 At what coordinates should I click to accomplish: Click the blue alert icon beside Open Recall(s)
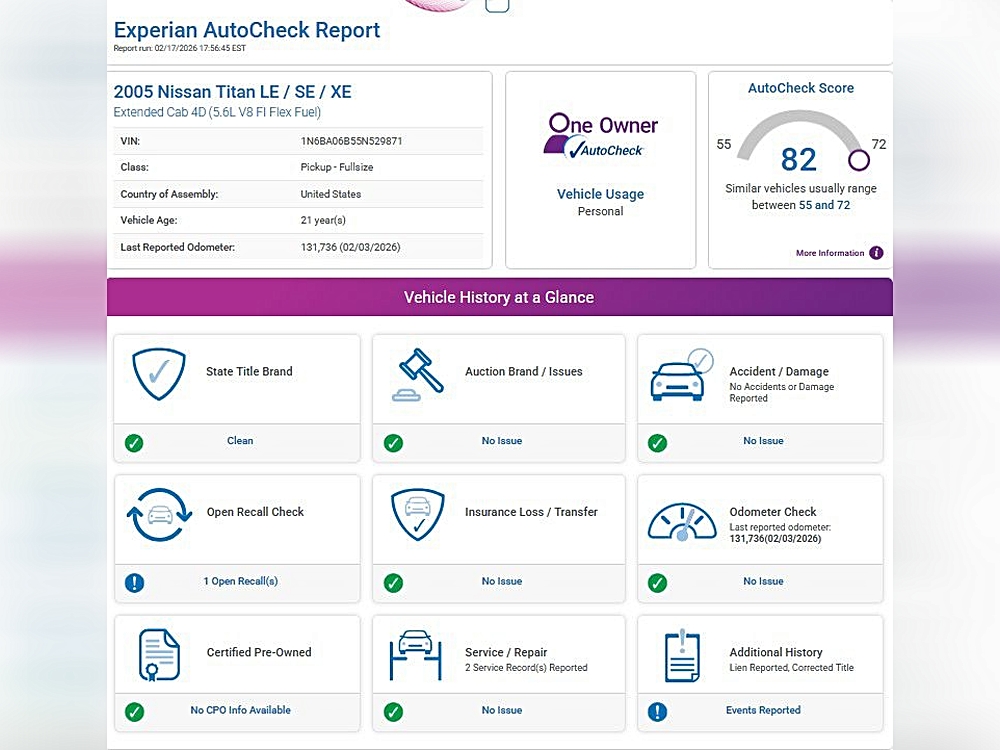(134, 582)
